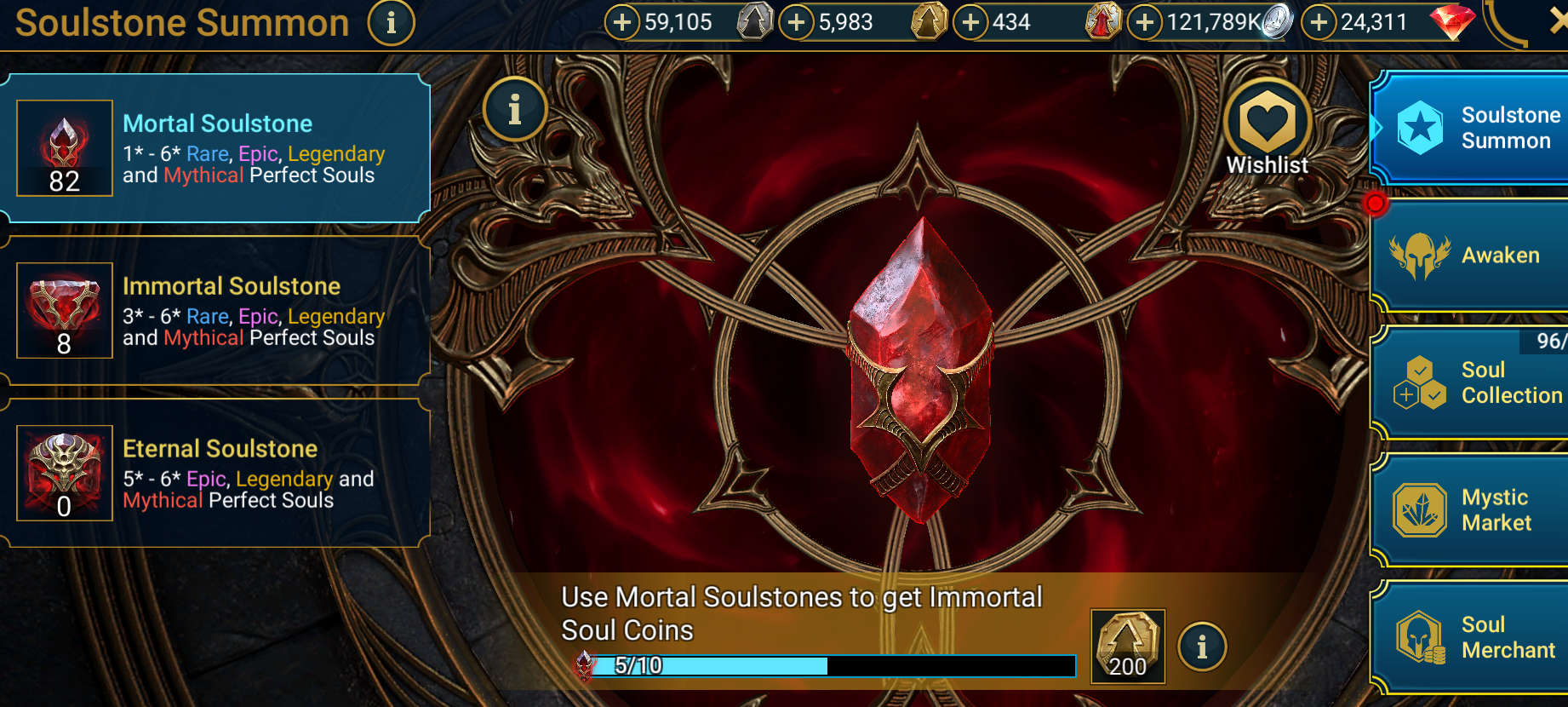This screenshot has height=707, width=1568.
Task: Select Eternal Soulstone option
Action: tap(215, 474)
